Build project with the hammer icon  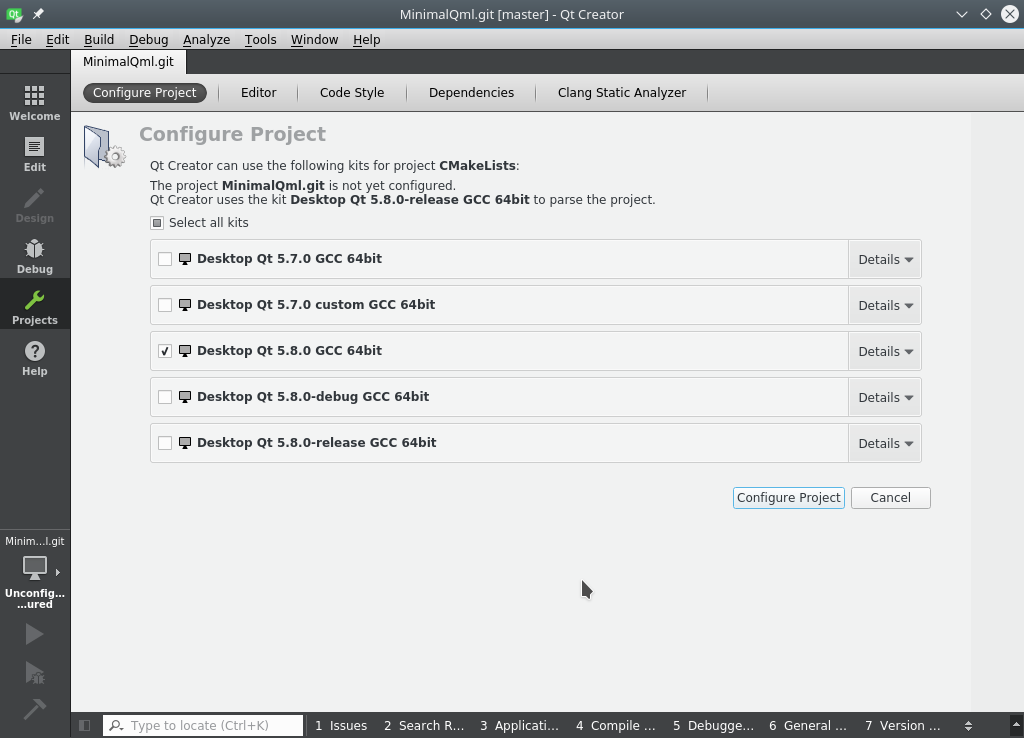[35, 709]
